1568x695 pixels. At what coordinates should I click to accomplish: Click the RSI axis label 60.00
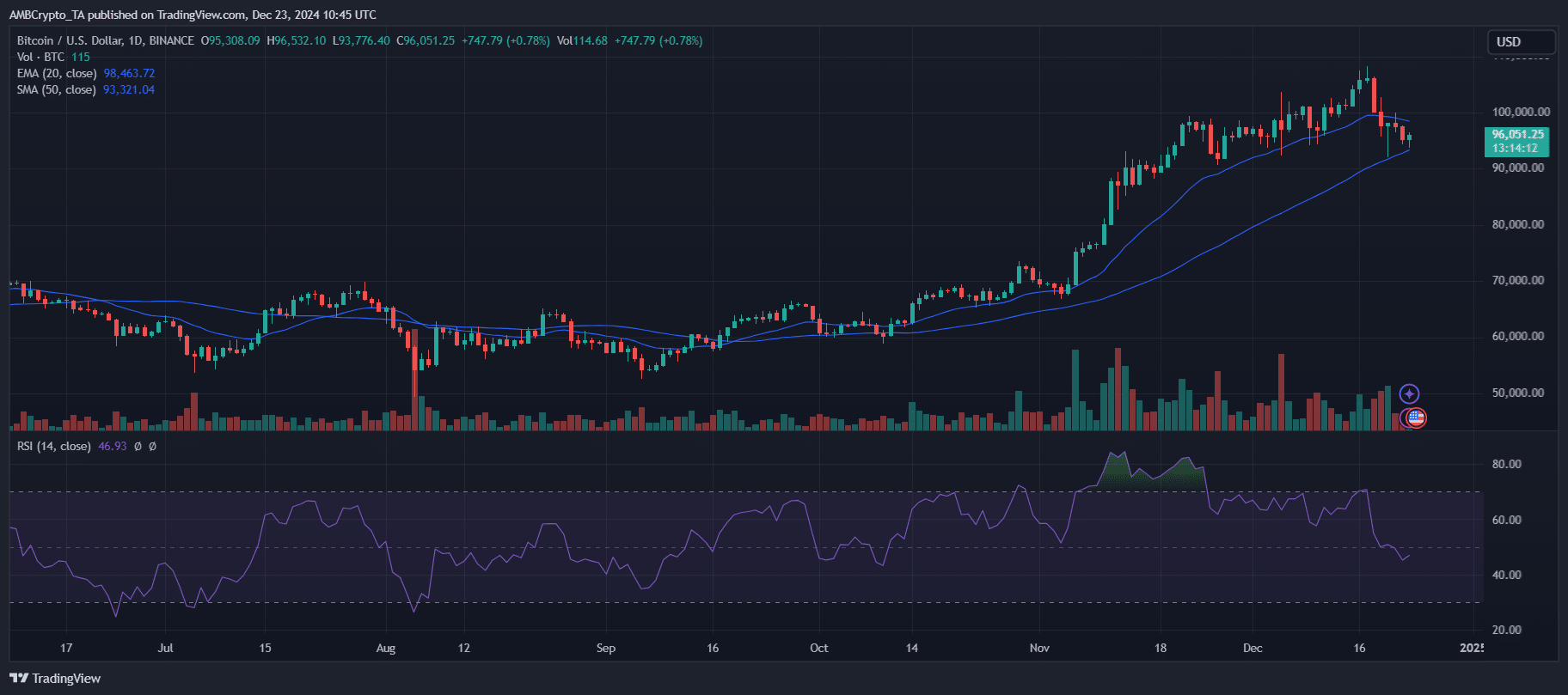[1507, 520]
